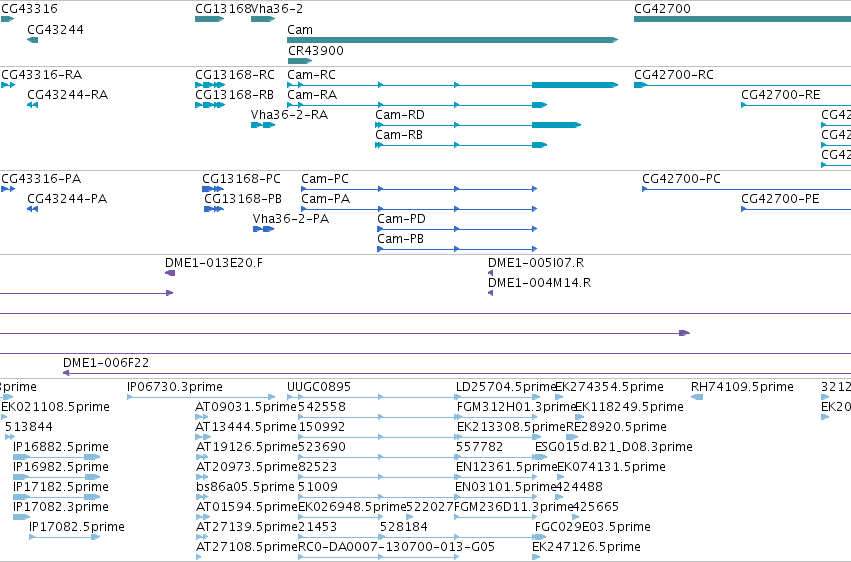Viewport: 851px width, 562px height.
Task: Open the CG42700-RC transcript label
Action: click(x=674, y=75)
